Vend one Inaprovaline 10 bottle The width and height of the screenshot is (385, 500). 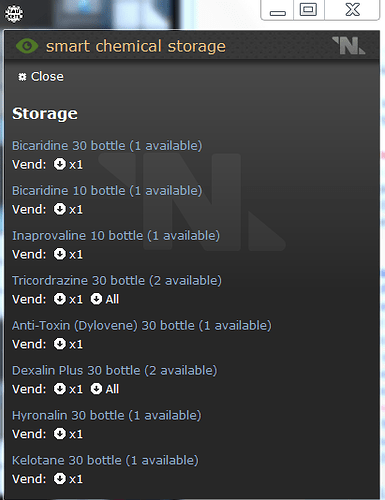(x=68, y=254)
